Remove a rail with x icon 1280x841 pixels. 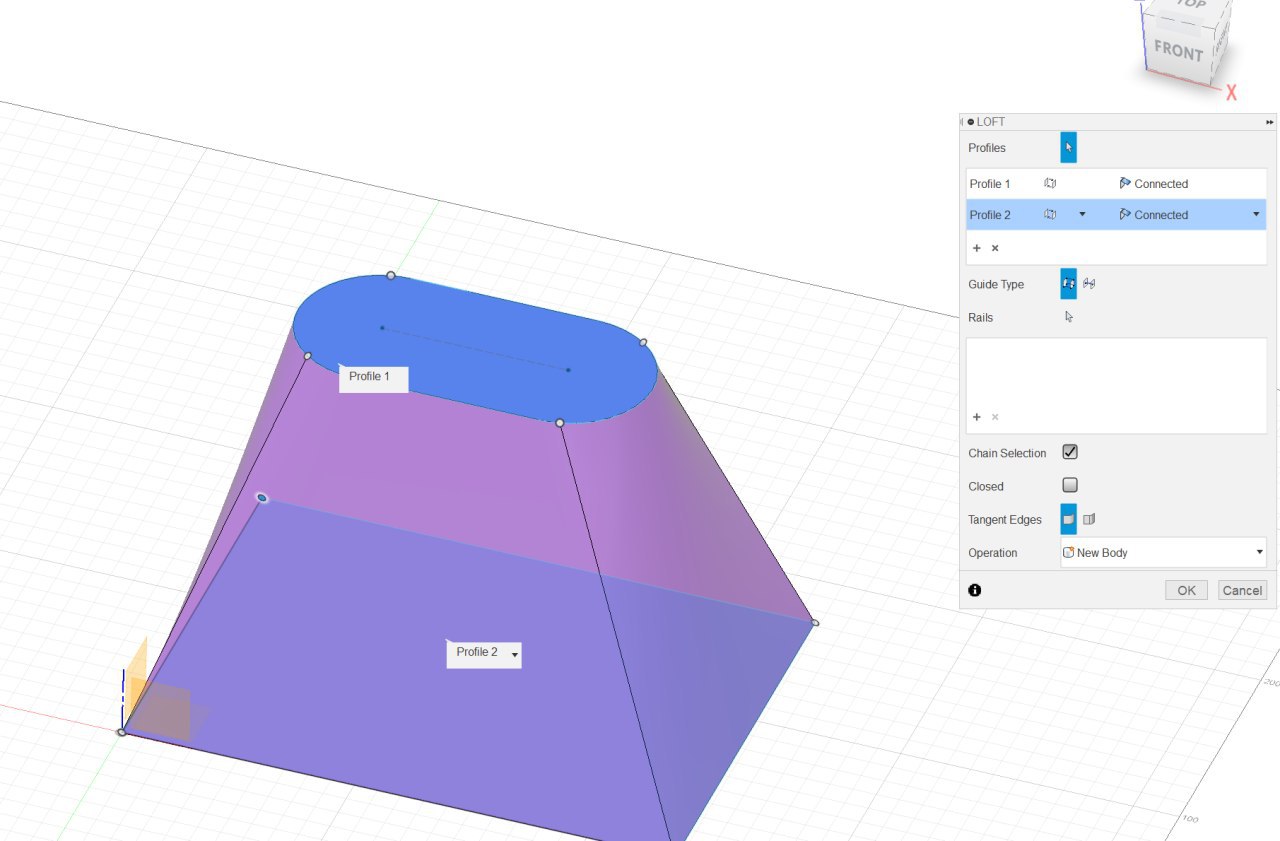(995, 417)
